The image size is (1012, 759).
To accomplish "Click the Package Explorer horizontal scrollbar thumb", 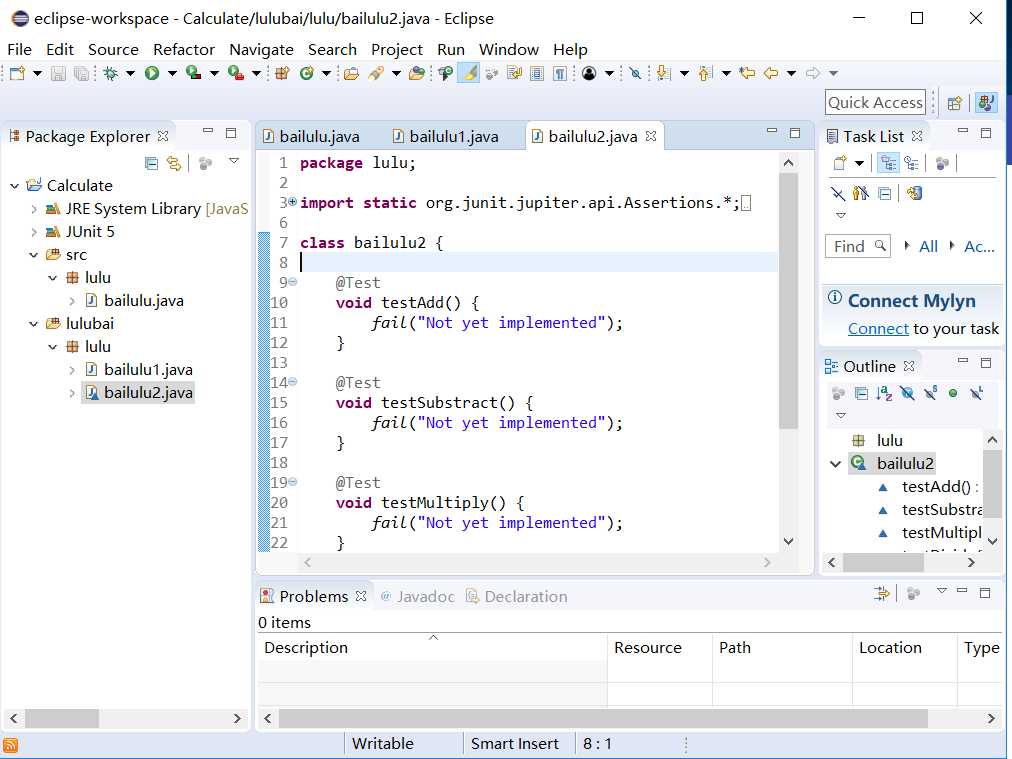I will pos(62,718).
